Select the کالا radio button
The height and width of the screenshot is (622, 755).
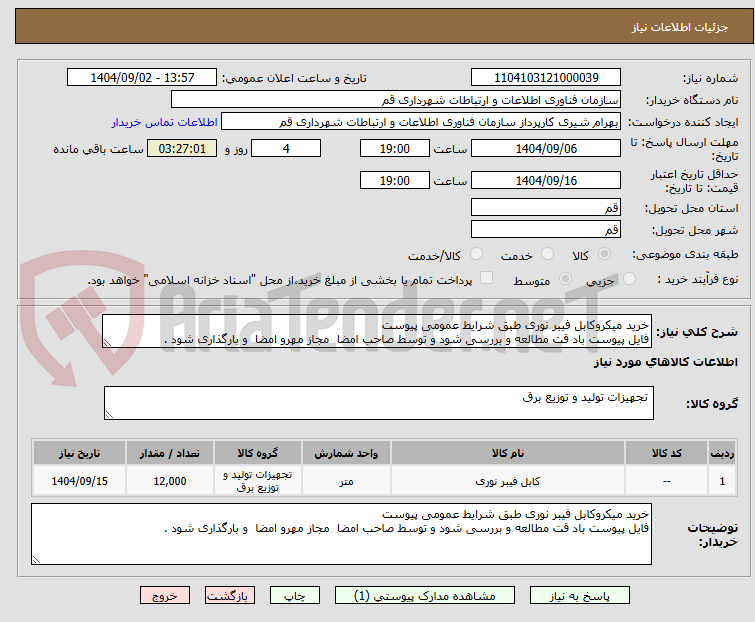pyautogui.click(x=604, y=254)
